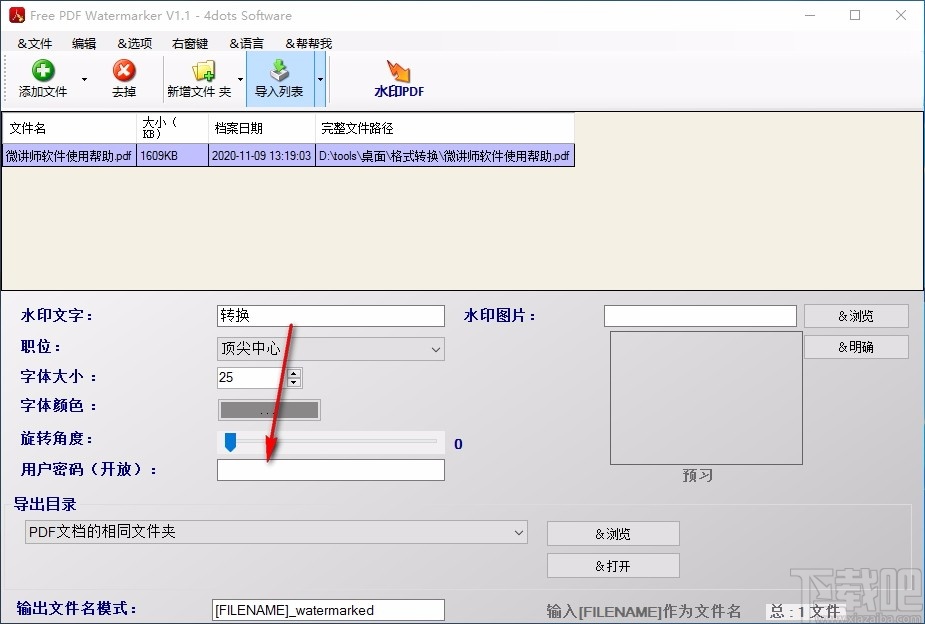Click the green 添加文件 plus icon
Viewport: 925px width, 624px height.
coord(43,71)
